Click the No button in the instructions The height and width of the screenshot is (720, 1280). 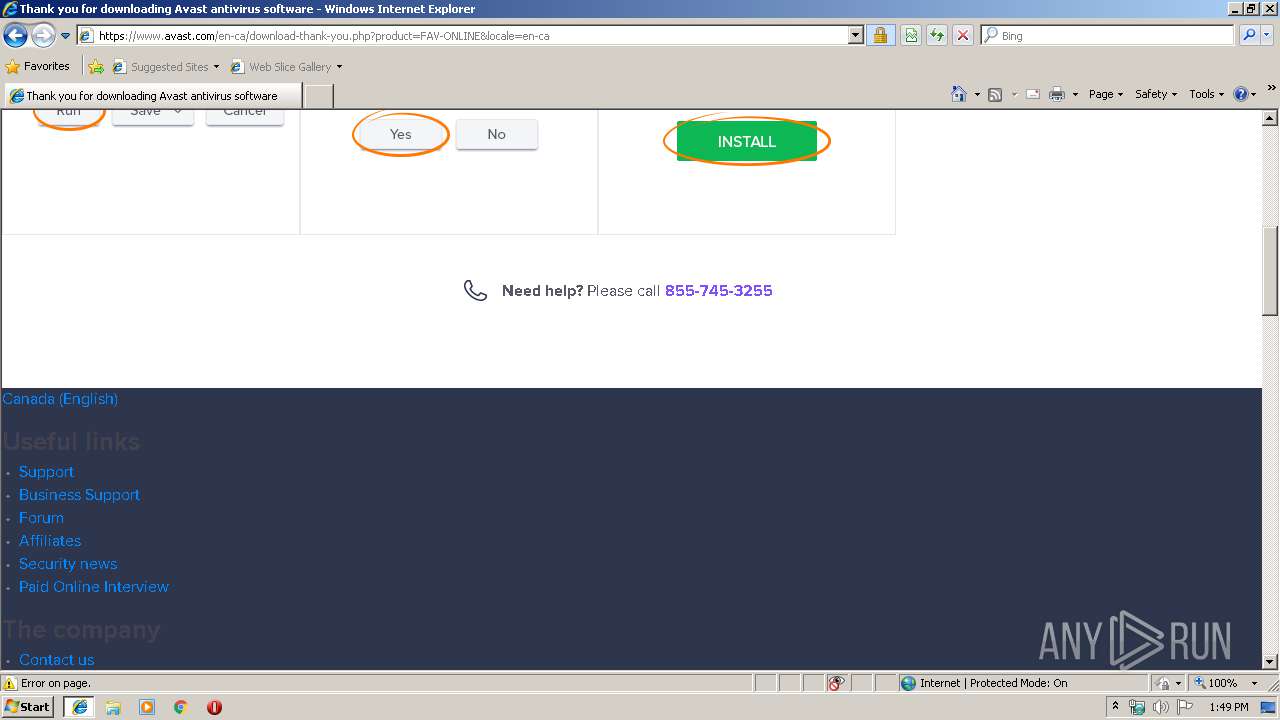point(497,134)
